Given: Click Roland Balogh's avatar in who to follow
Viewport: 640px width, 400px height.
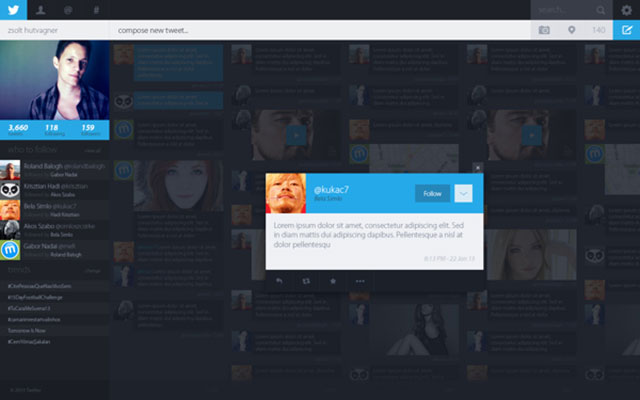Looking at the screenshot, I should (10, 170).
